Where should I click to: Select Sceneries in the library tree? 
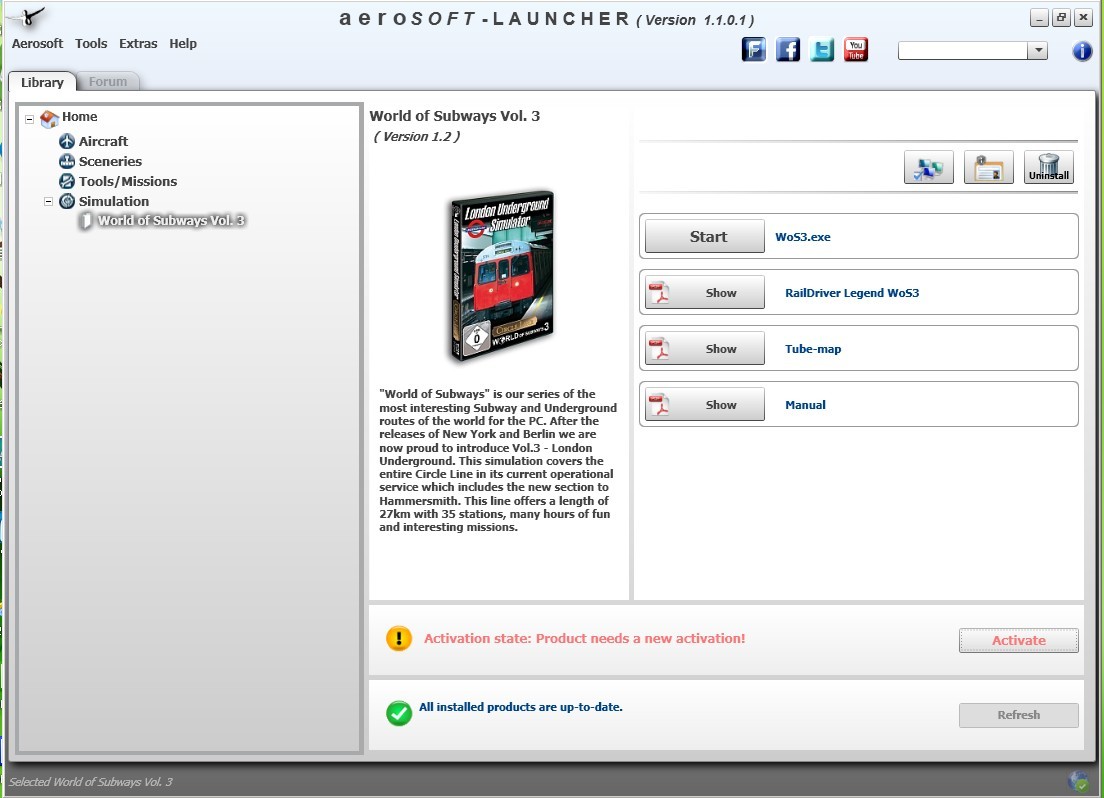pyautogui.click(x=111, y=161)
